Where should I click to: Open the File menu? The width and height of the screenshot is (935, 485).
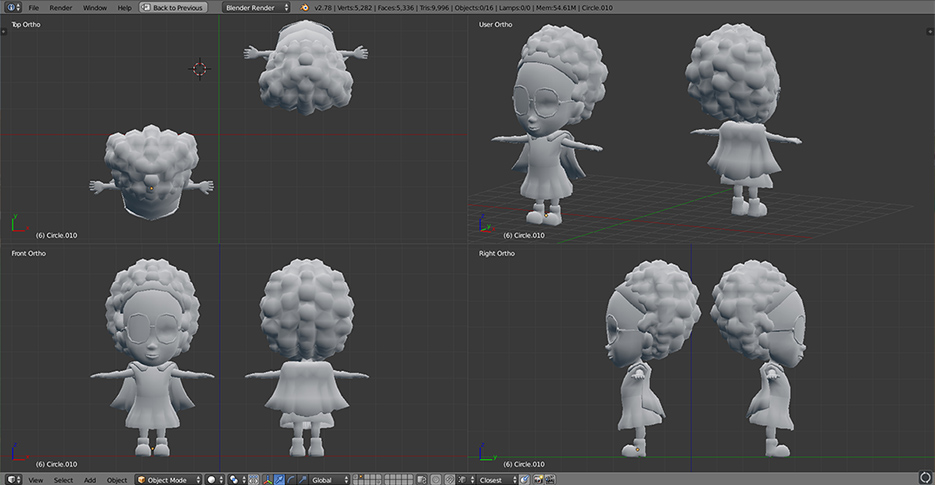(33, 7)
